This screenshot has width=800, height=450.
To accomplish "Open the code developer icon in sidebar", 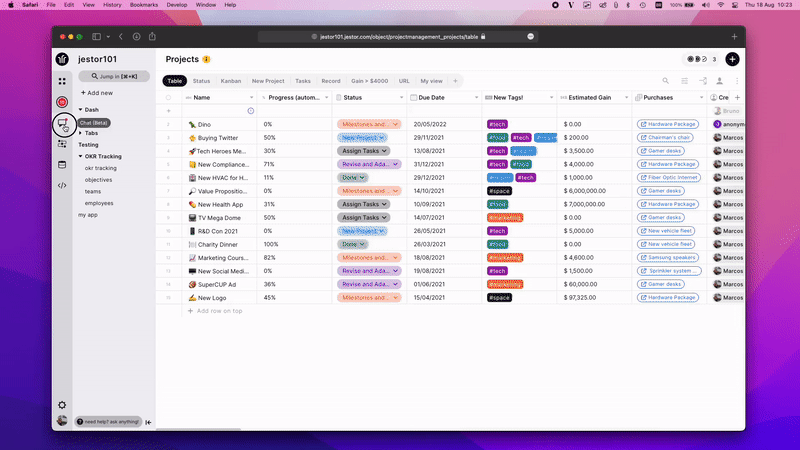I will pos(62,185).
